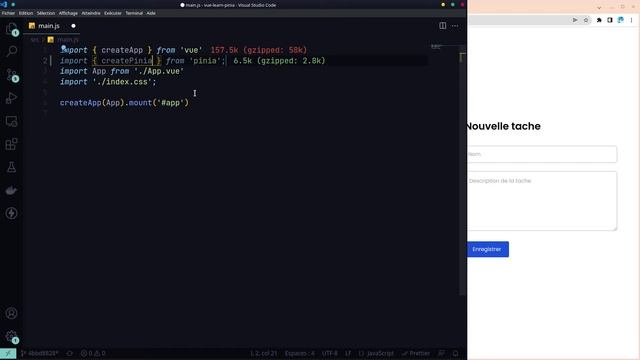Open Remote Explorer view in activity bar

11,121
